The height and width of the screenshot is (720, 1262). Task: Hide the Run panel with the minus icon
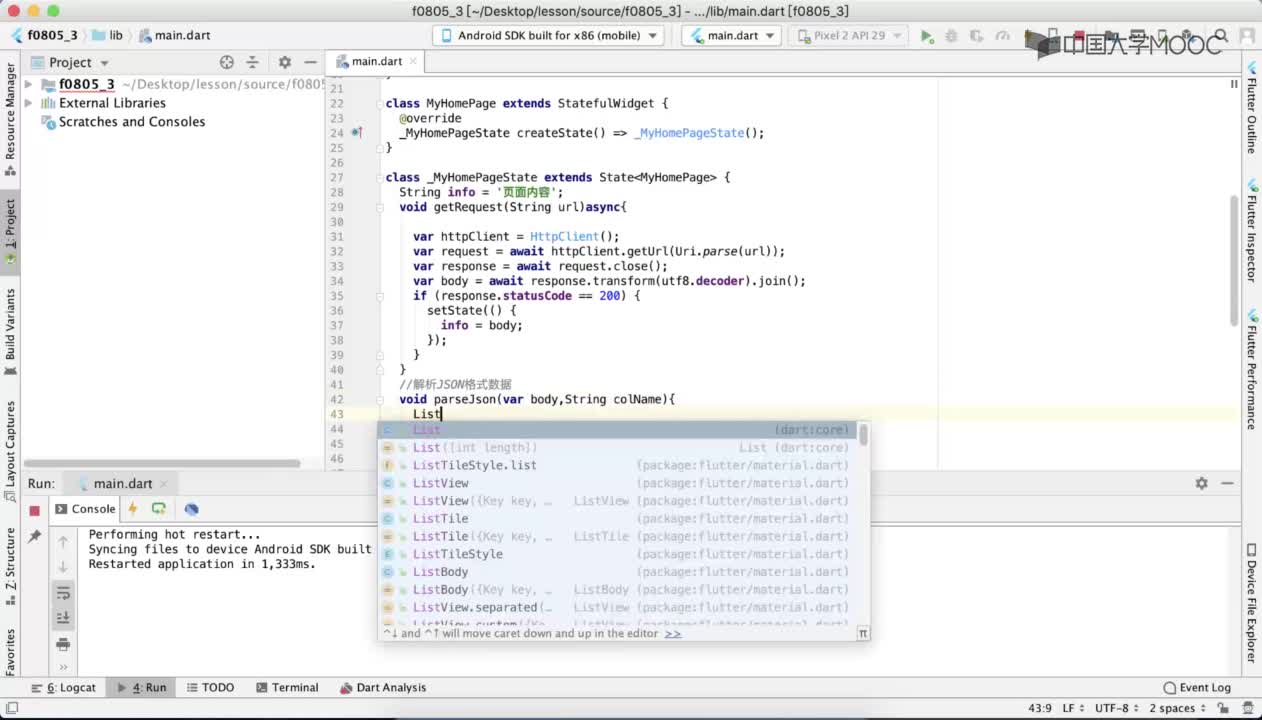(x=1229, y=483)
